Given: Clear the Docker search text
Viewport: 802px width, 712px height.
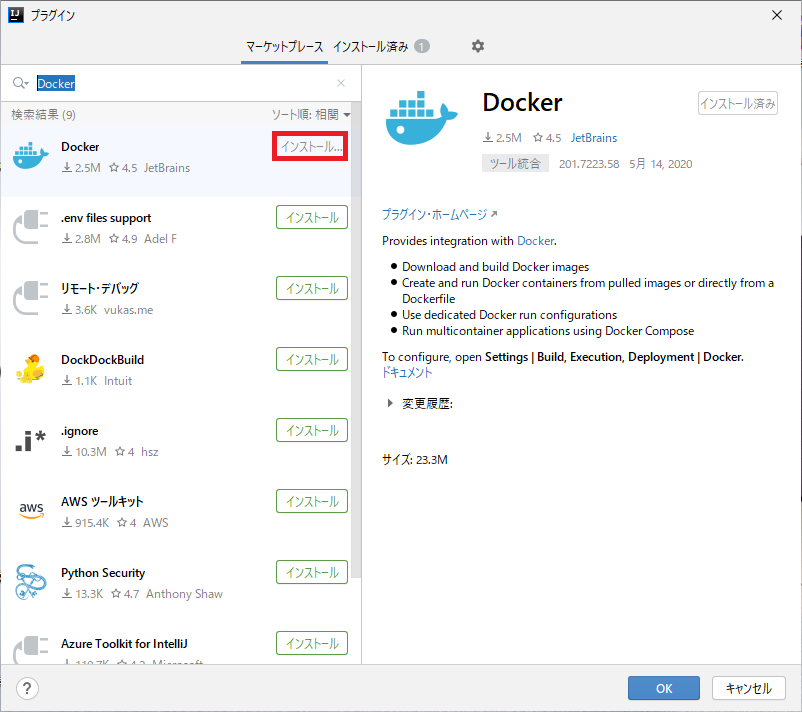Looking at the screenshot, I should click(x=341, y=83).
